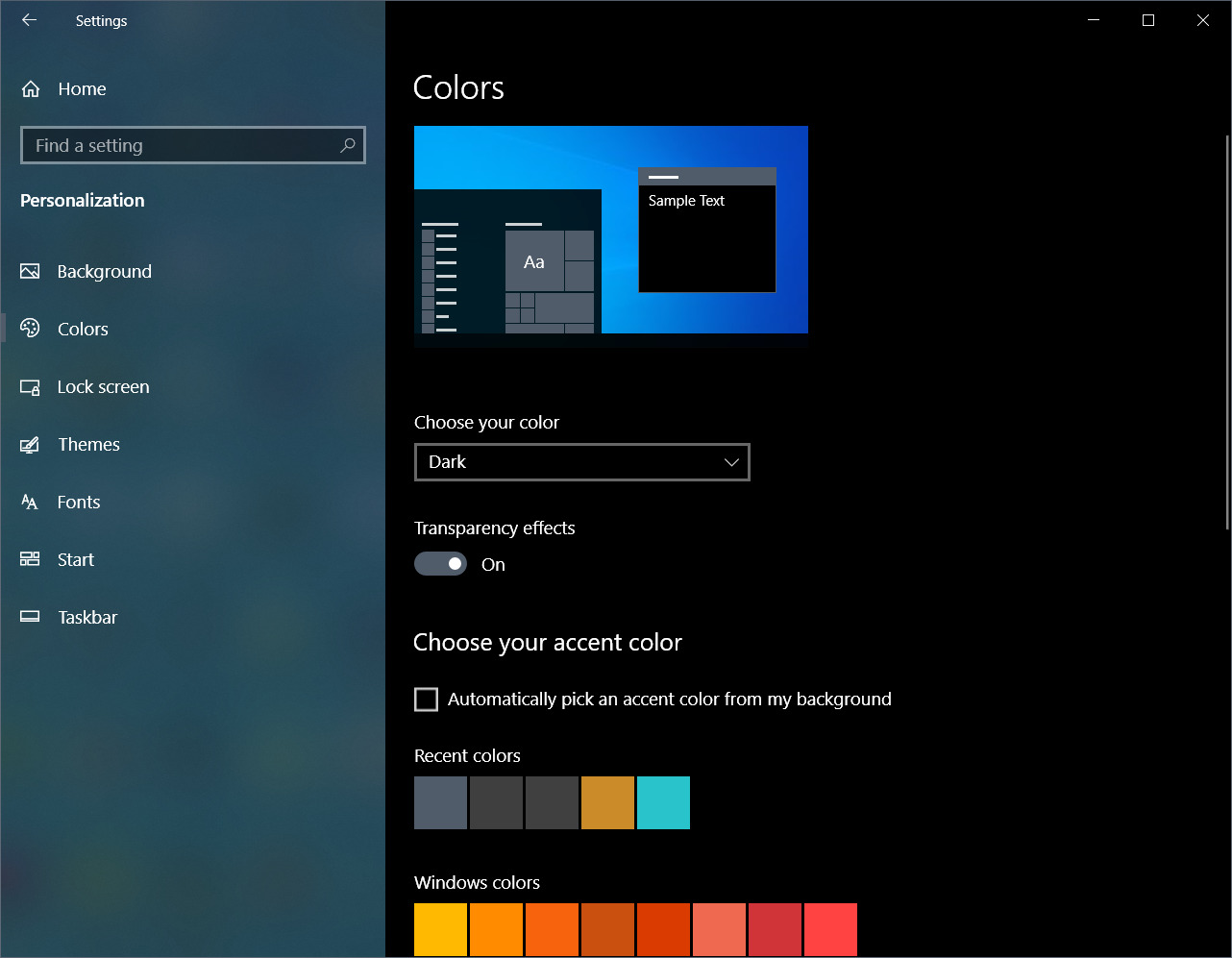This screenshot has height=958, width=1232.
Task: Turn off Transparency effects toggle
Action: tap(440, 564)
